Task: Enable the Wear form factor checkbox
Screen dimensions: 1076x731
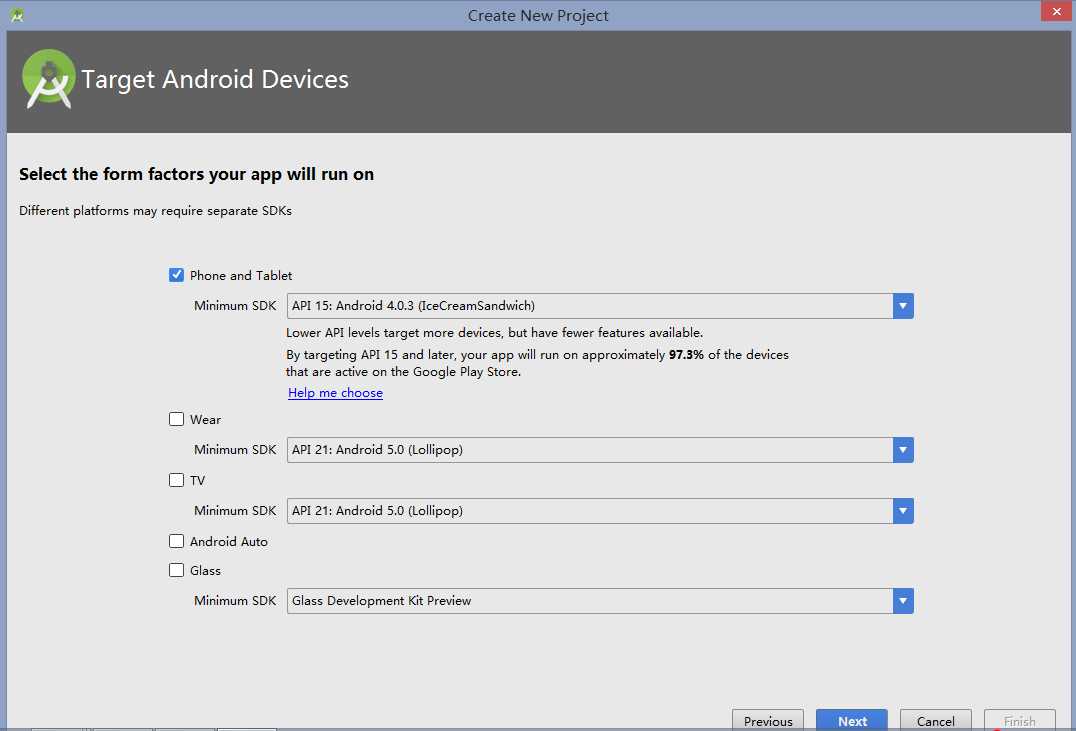Action: (x=176, y=419)
